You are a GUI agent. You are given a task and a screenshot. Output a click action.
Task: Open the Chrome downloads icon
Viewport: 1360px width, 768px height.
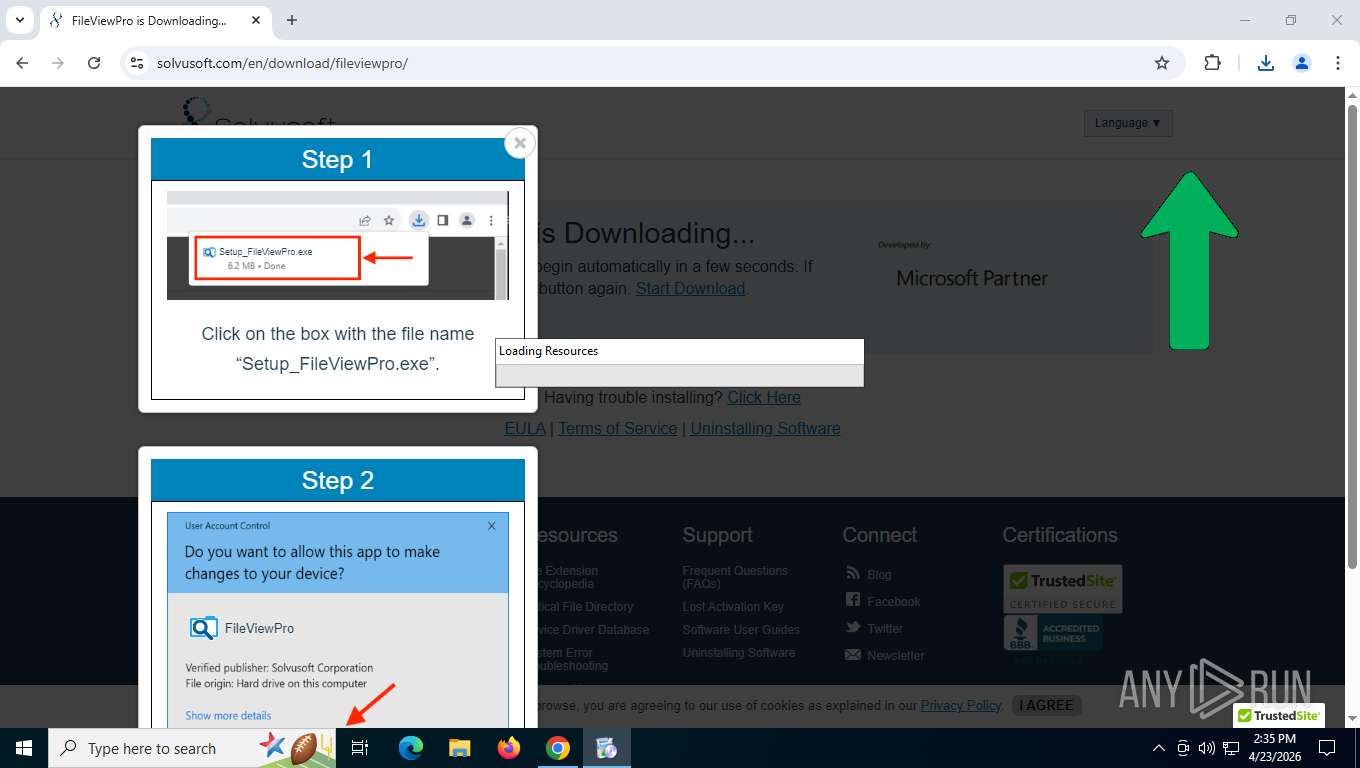pyautogui.click(x=1266, y=63)
